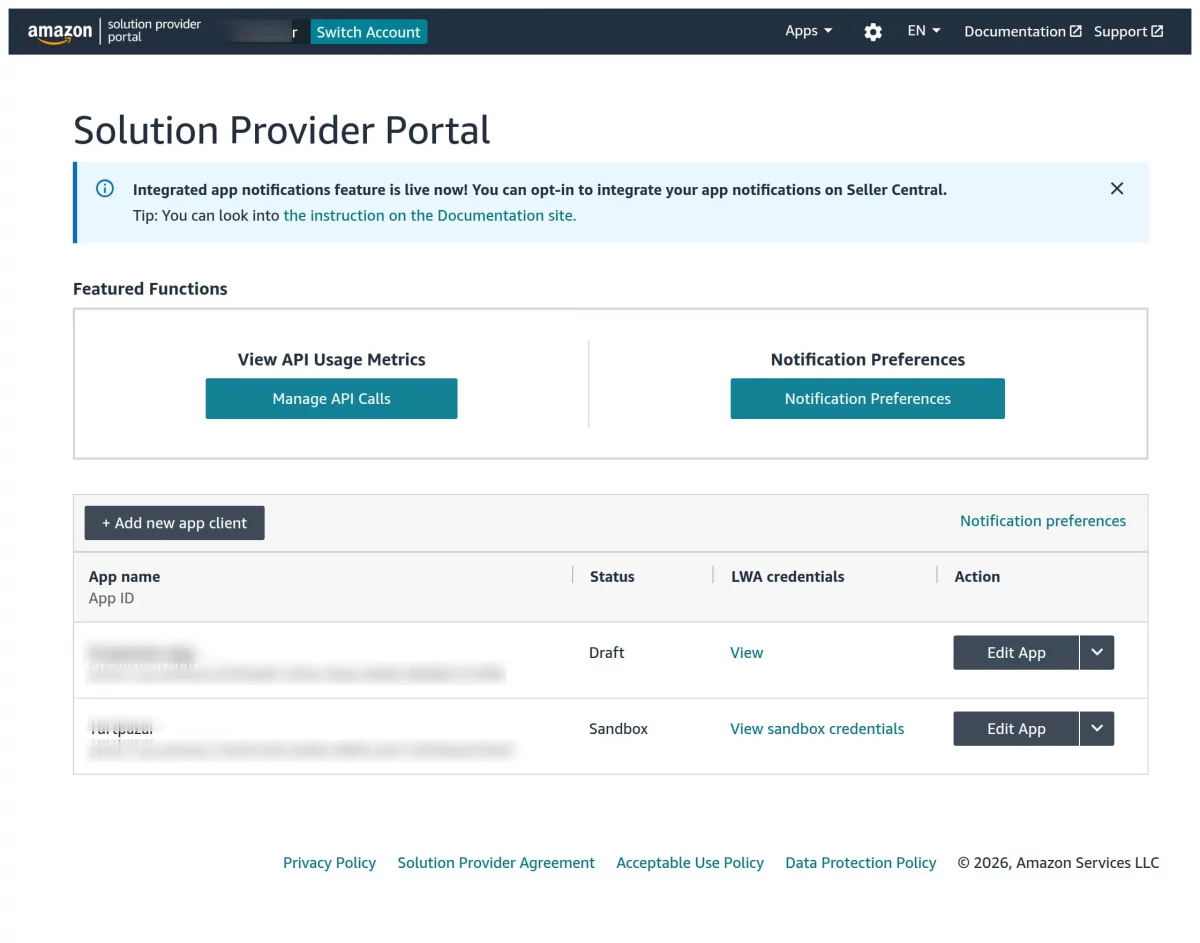Image resolution: width=1200 pixels, height=943 pixels.
Task: Click the Solution Provider Portal heading
Action: pyautogui.click(x=282, y=130)
